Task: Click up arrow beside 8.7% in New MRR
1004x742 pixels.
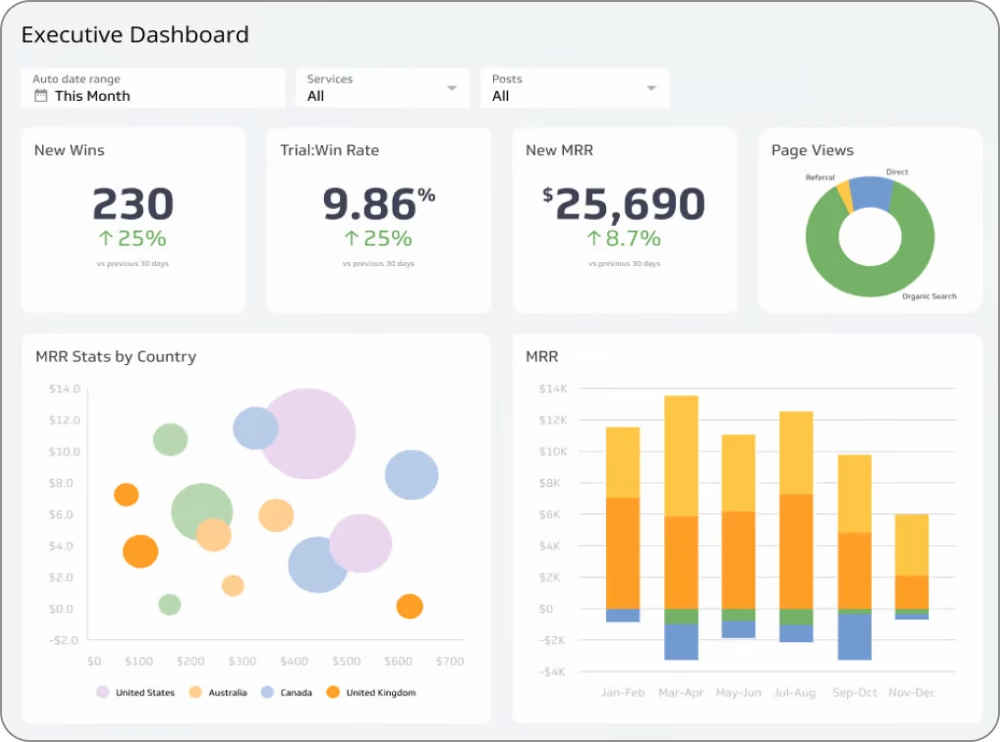Action: tap(594, 238)
